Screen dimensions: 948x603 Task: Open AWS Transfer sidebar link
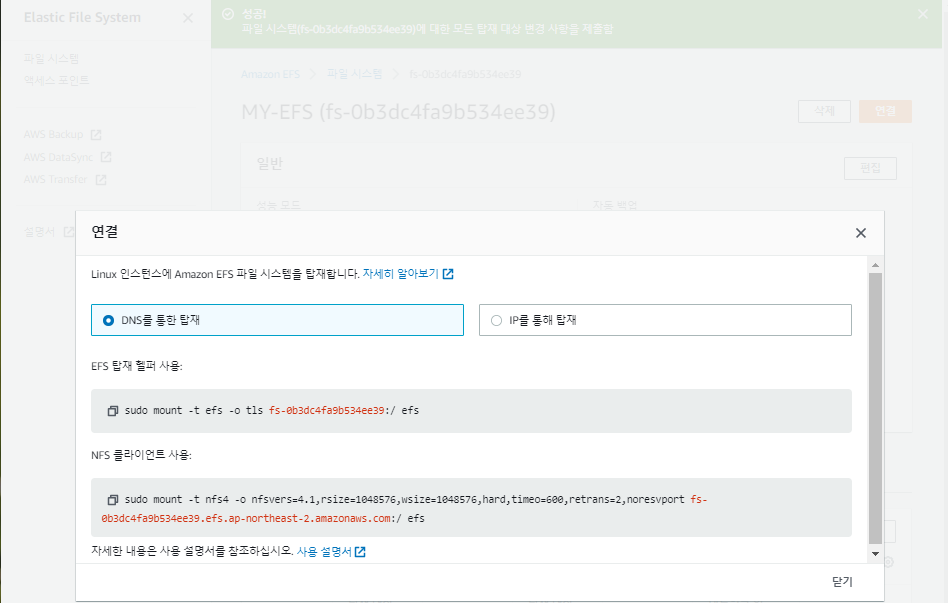(65, 180)
